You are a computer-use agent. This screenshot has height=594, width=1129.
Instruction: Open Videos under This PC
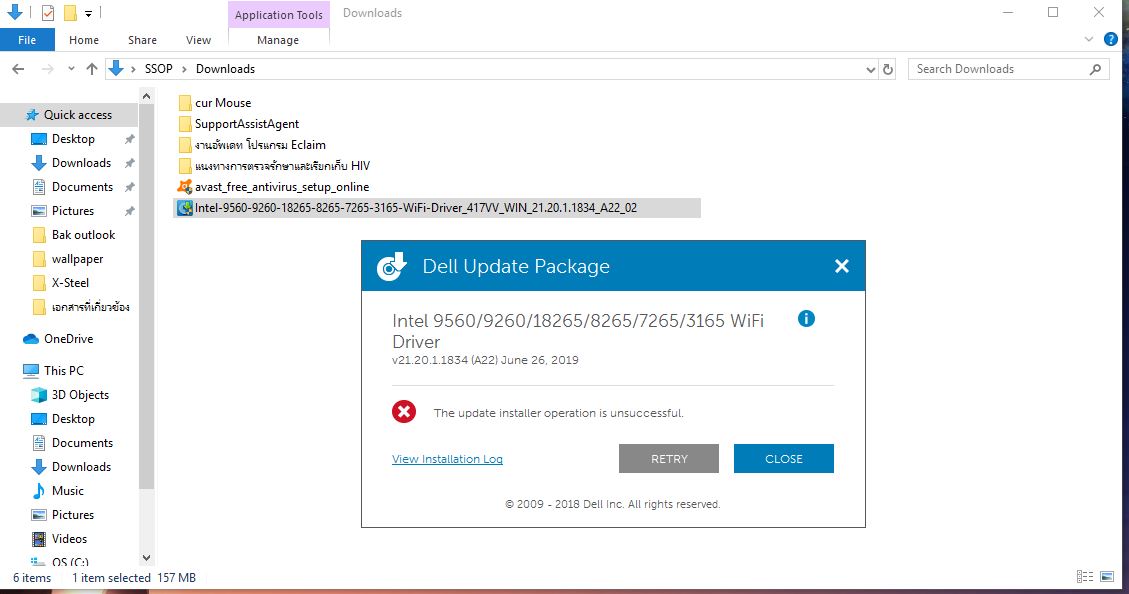[69, 539]
